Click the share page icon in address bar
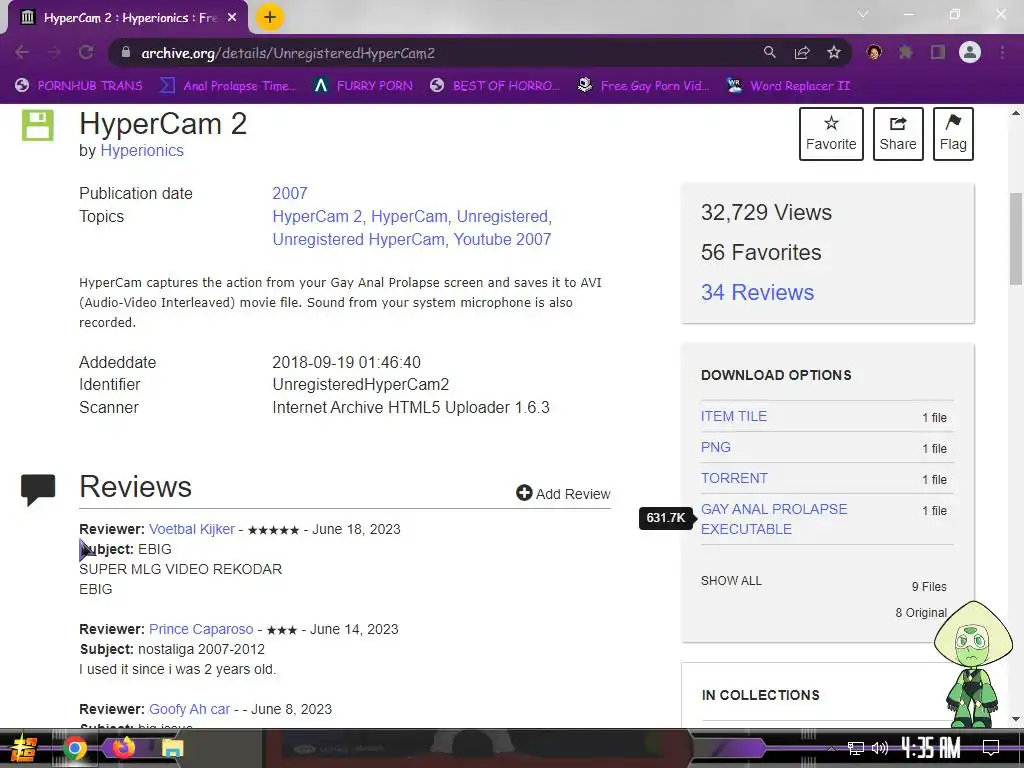This screenshot has width=1024, height=768. (802, 53)
